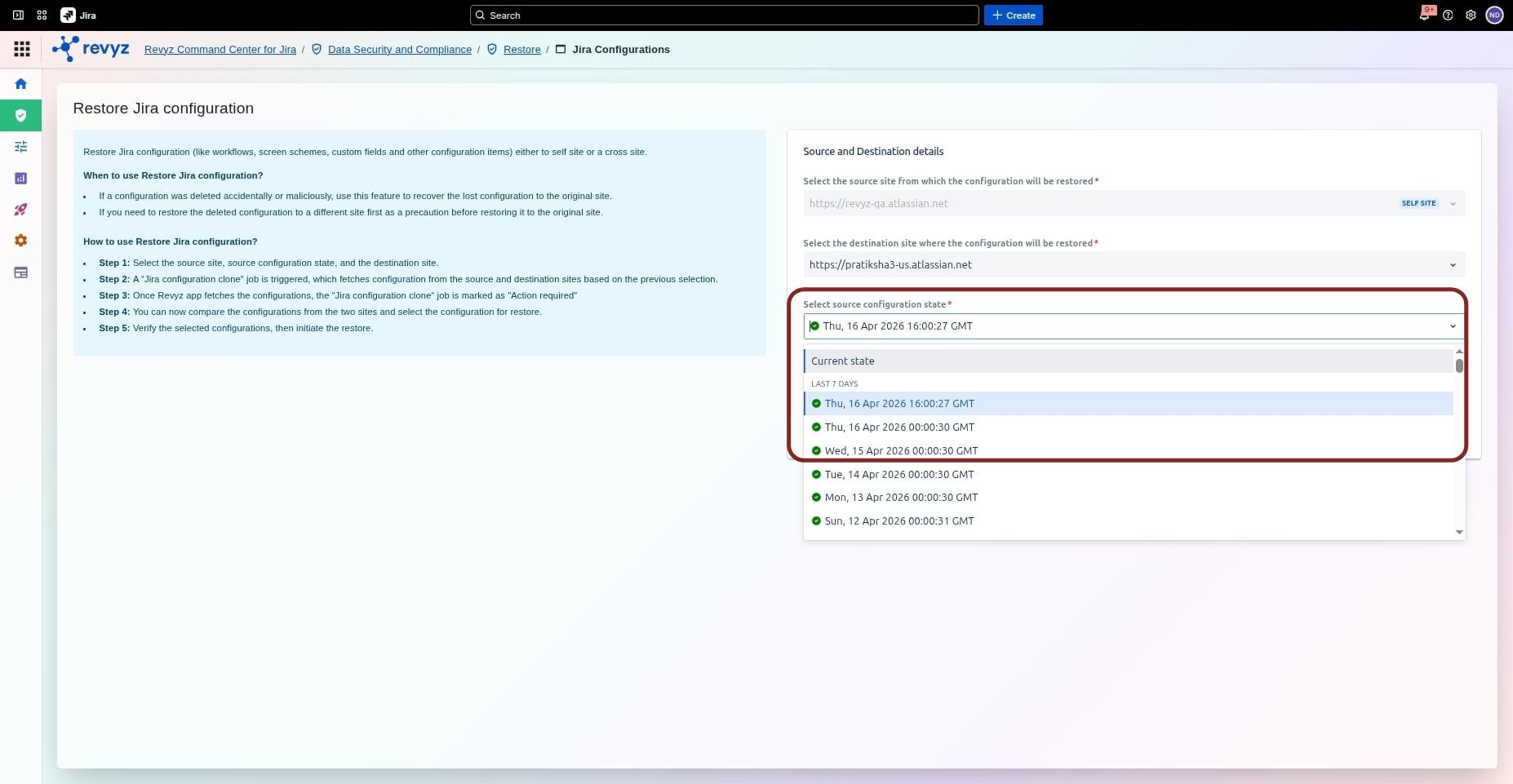The height and width of the screenshot is (784, 1513).
Task: Click the Jira search field
Action: pyautogui.click(x=724, y=15)
